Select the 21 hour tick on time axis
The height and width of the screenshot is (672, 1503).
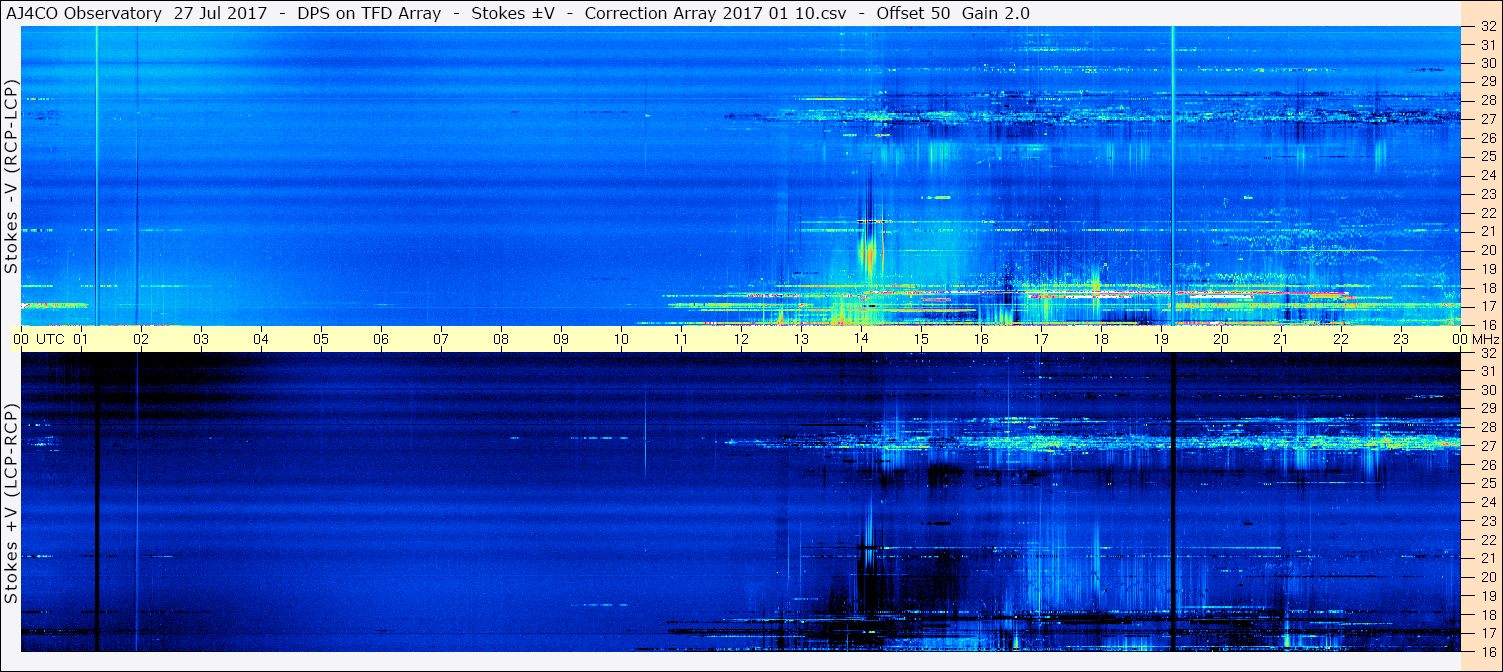(1281, 339)
